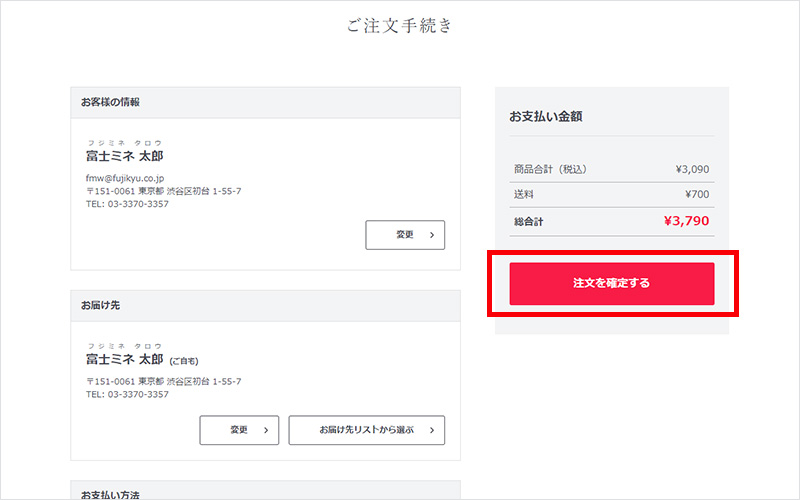Click the 注文を確定する confirm order button
Image resolution: width=800 pixels, height=500 pixels.
tap(611, 284)
